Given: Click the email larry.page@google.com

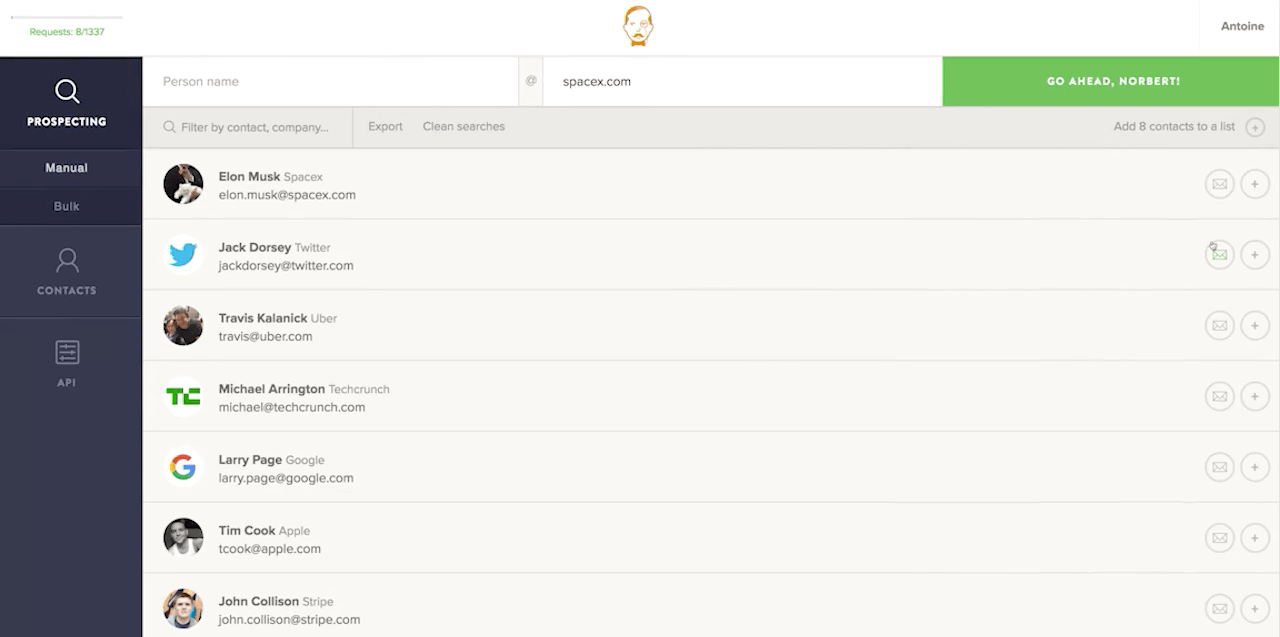Looking at the screenshot, I should 286,478.
